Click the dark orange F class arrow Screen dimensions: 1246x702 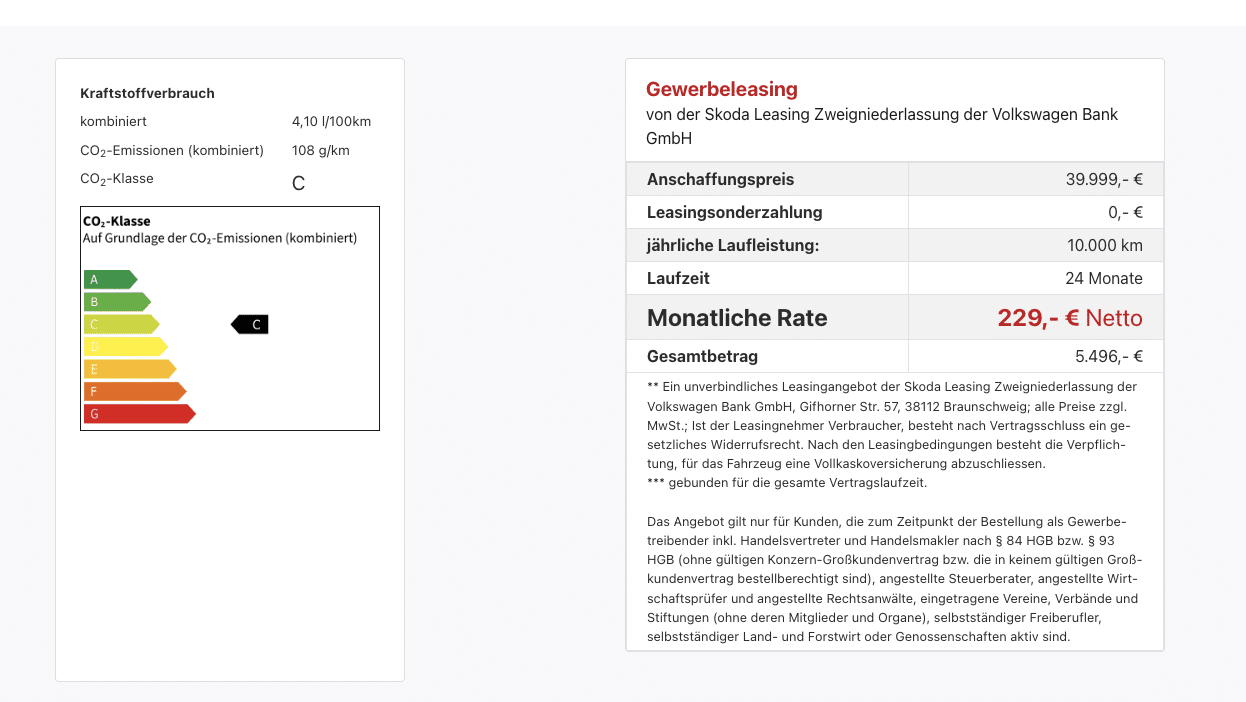[x=135, y=391]
